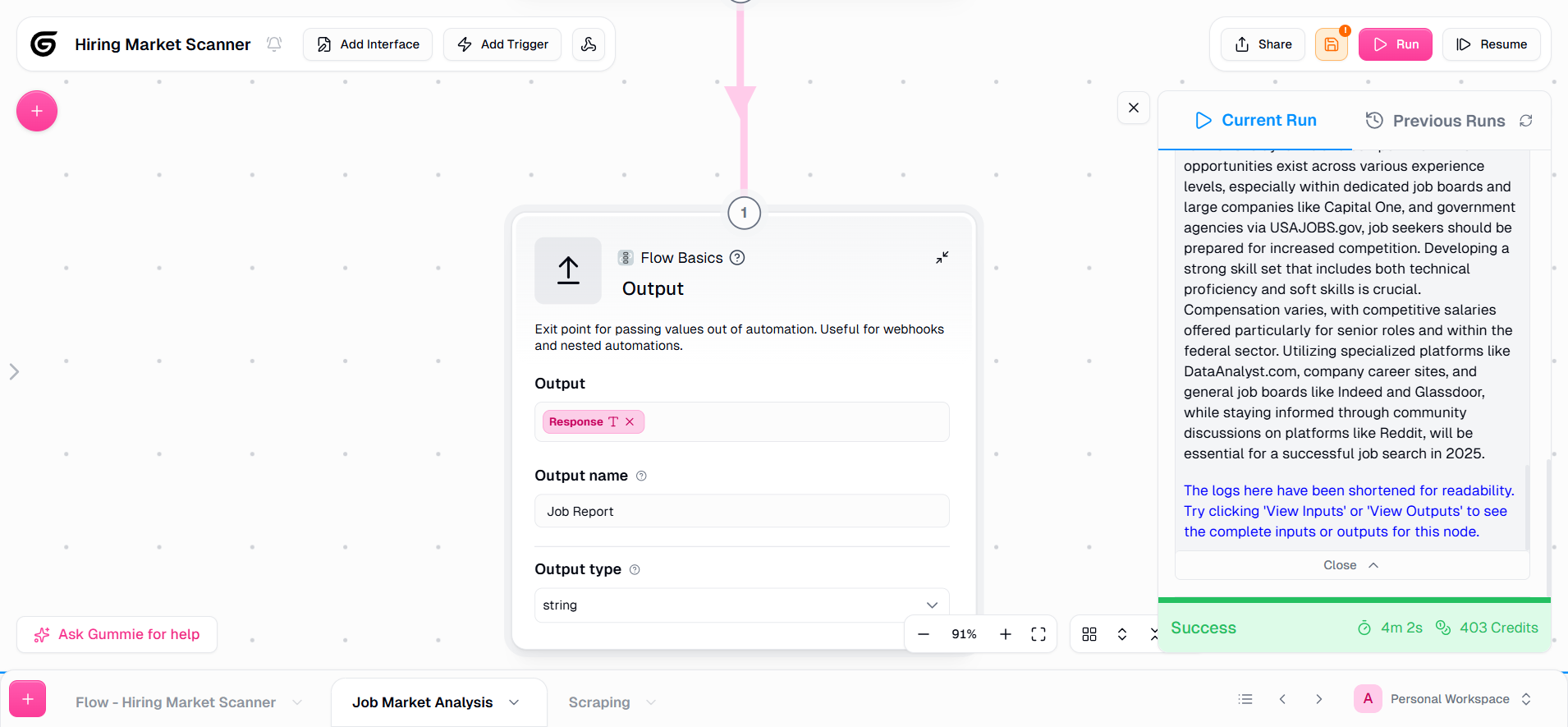The image size is (1568, 727).
Task: Switch to the Current Run tab
Action: (x=1256, y=121)
